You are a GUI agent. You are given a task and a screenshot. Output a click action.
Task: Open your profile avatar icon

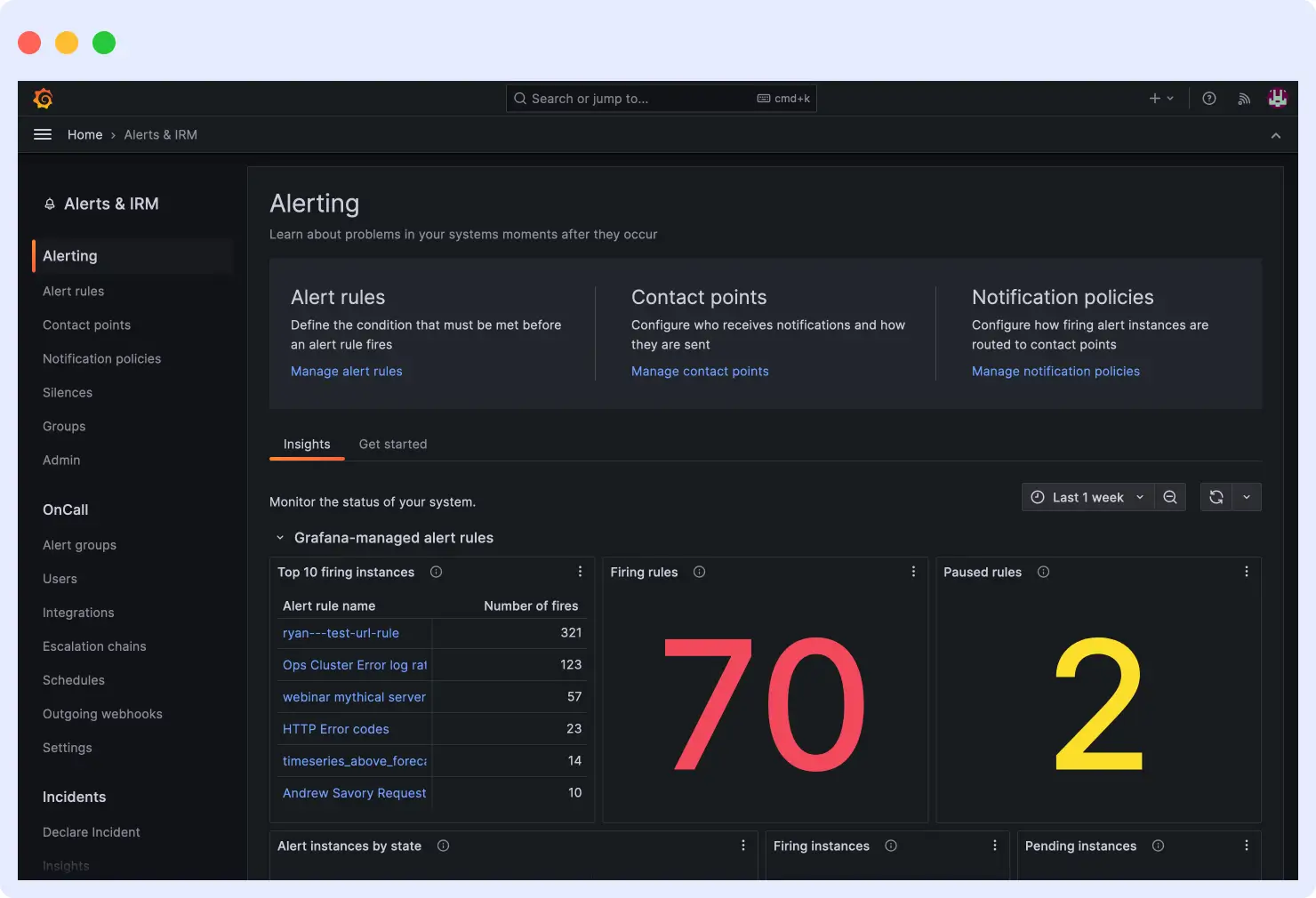(x=1277, y=98)
